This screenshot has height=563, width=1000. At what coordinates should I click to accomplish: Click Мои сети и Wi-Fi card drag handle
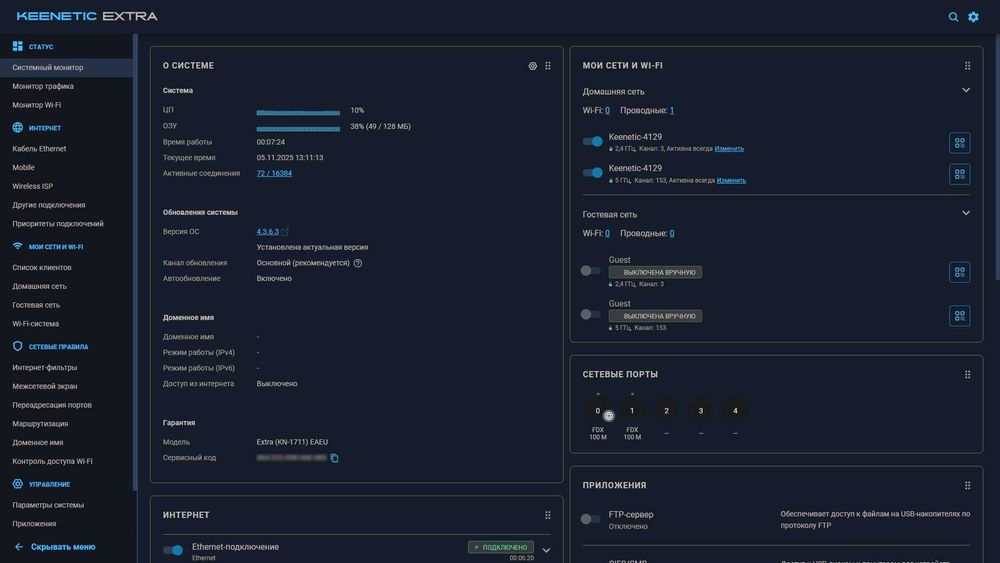click(x=967, y=66)
